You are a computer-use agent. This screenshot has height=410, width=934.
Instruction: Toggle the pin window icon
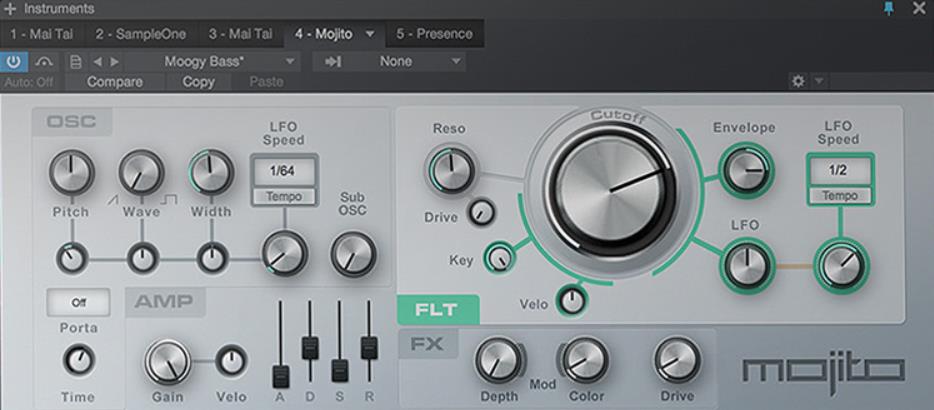click(889, 8)
